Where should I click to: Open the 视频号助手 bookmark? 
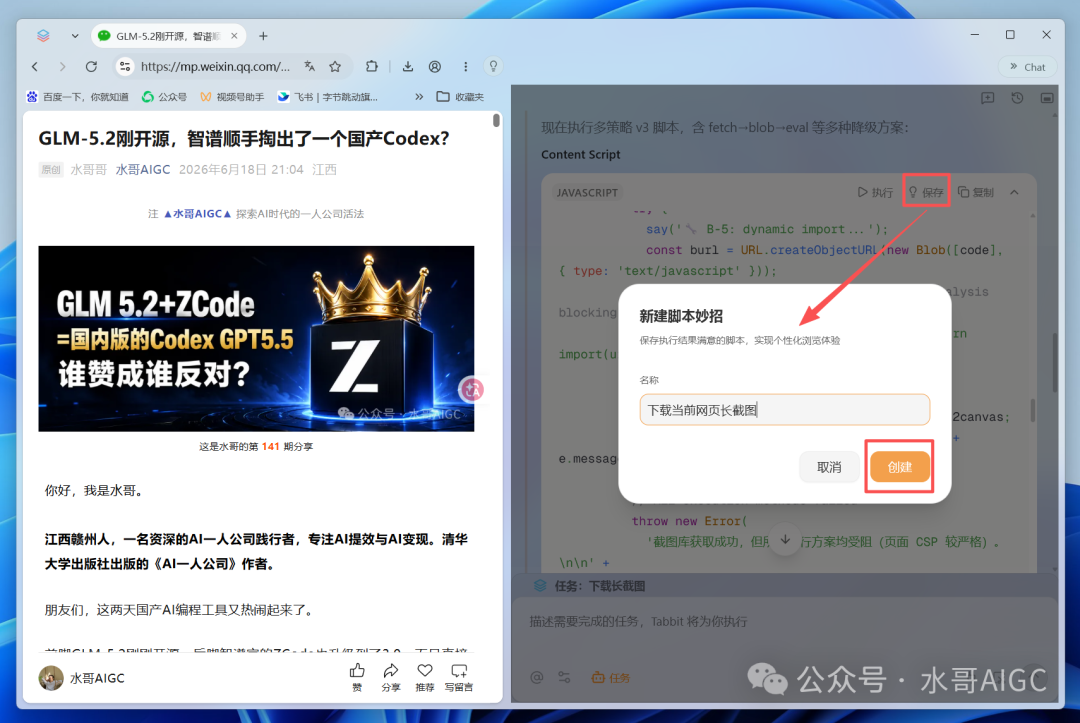[232, 97]
